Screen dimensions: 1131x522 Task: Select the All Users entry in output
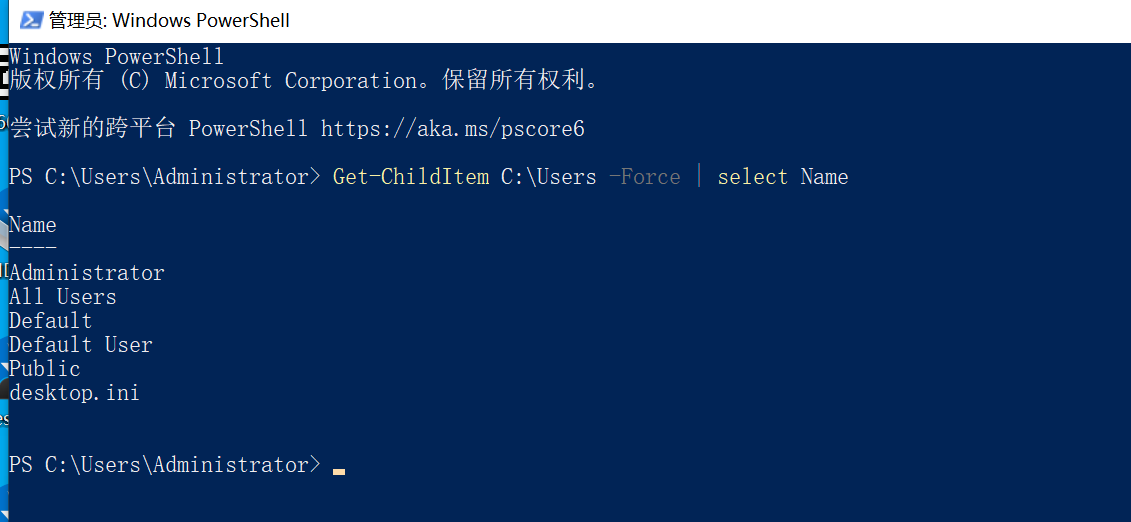(63, 297)
